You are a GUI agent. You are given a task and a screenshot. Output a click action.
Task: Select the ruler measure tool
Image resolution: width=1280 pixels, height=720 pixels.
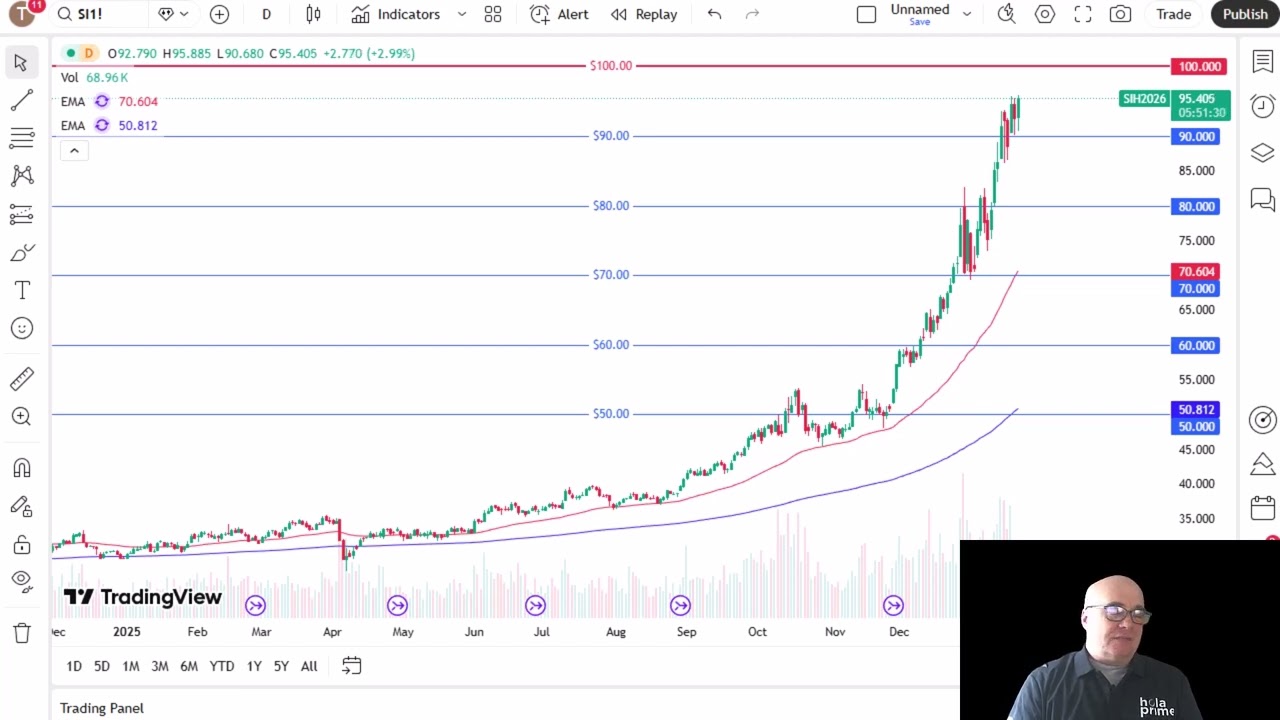pos(21,379)
